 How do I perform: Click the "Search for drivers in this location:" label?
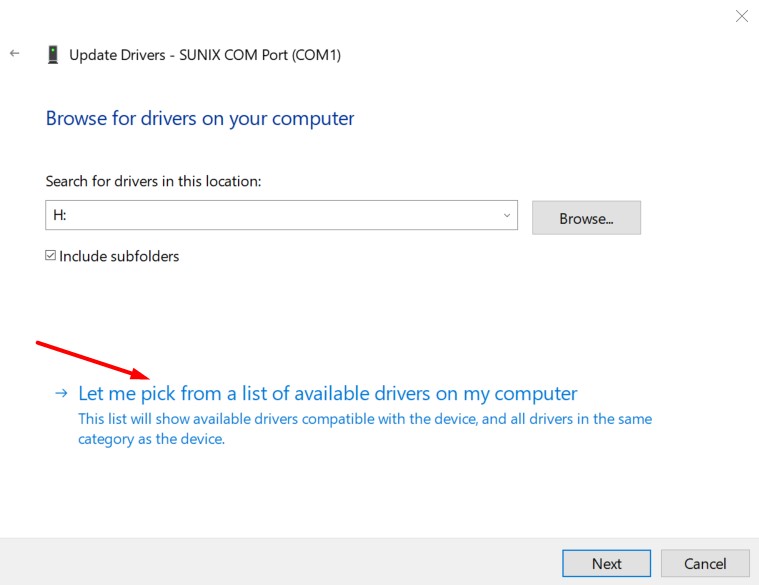(153, 181)
